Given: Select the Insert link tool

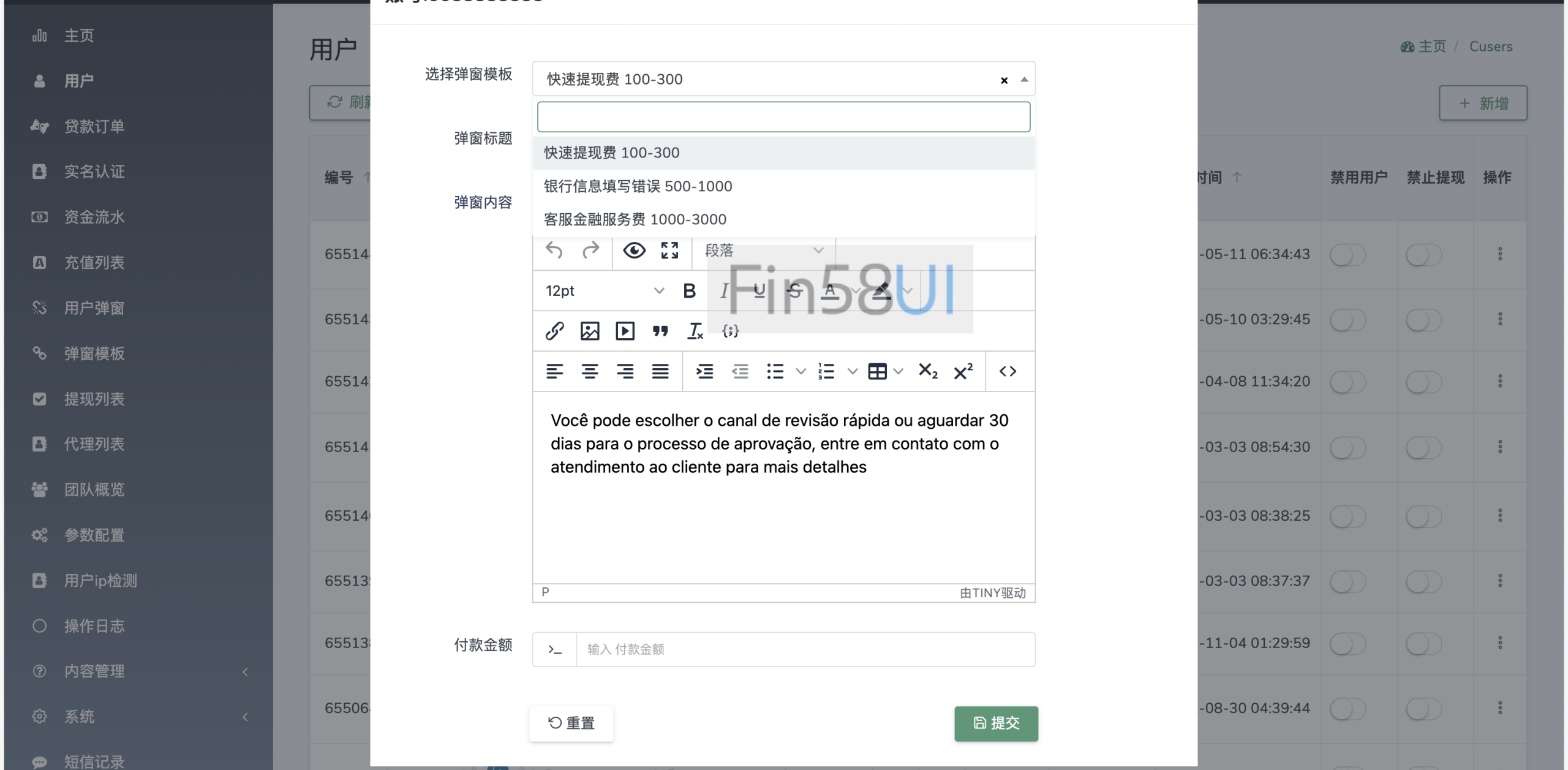Looking at the screenshot, I should pos(554,331).
